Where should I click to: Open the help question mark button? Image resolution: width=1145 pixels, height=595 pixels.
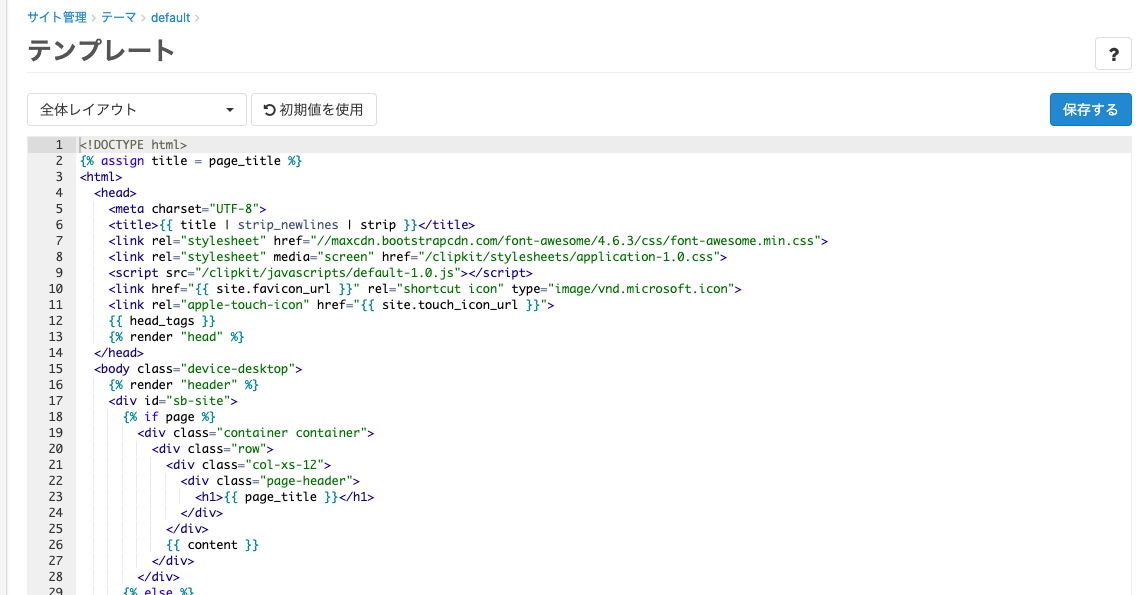[x=1113, y=54]
